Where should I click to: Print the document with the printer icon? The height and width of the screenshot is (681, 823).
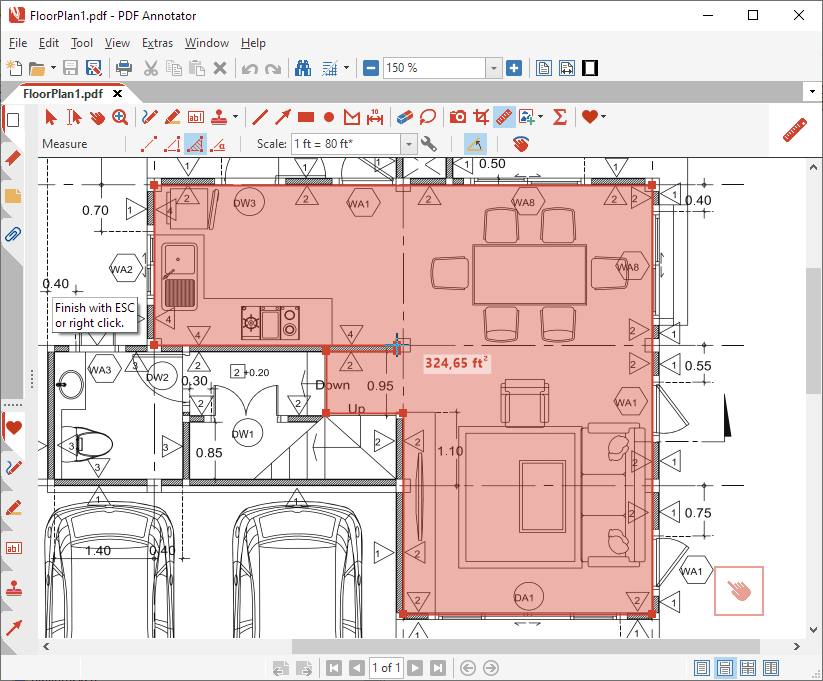tap(124, 68)
